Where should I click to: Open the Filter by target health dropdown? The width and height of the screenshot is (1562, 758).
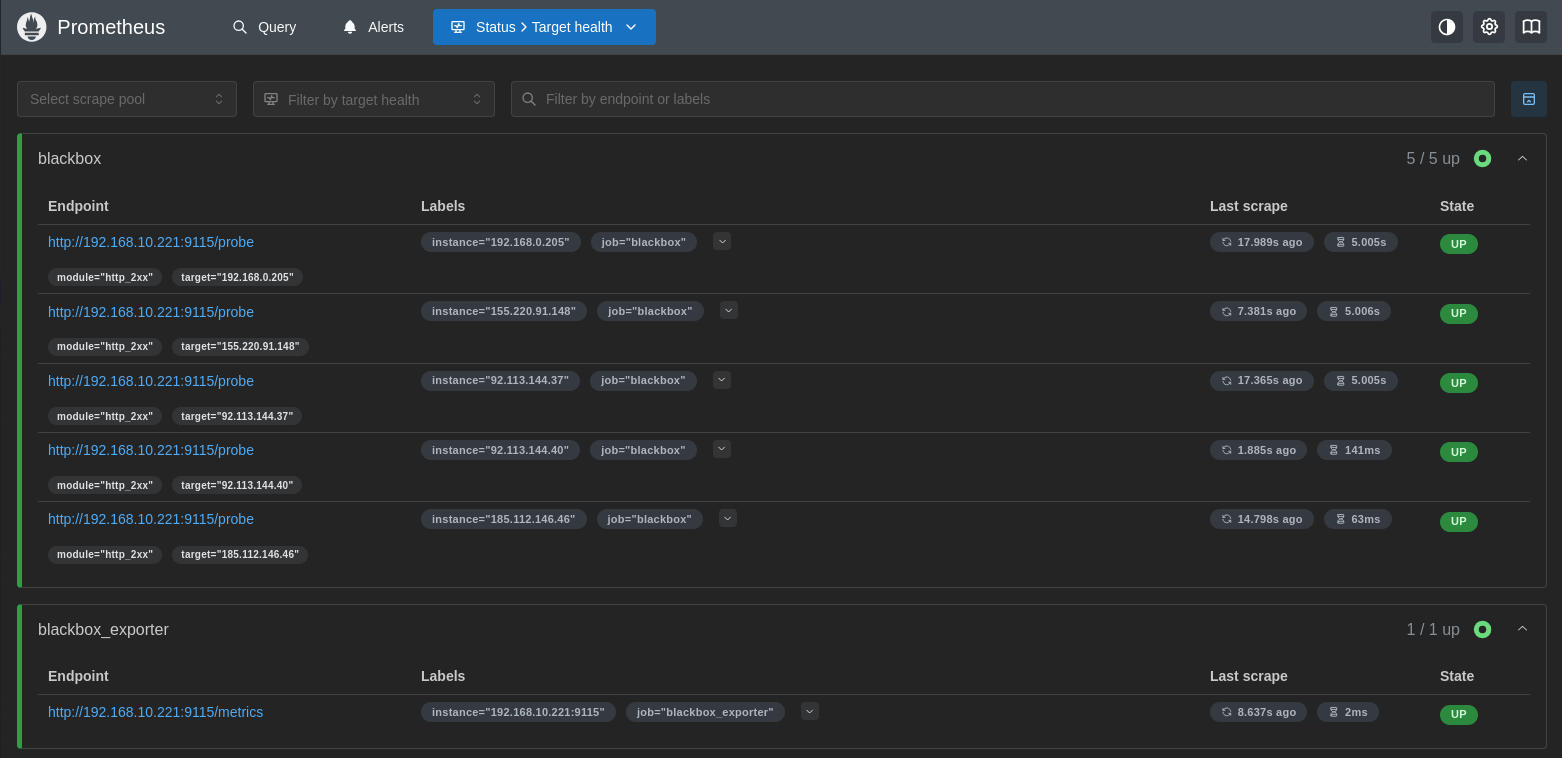point(373,99)
